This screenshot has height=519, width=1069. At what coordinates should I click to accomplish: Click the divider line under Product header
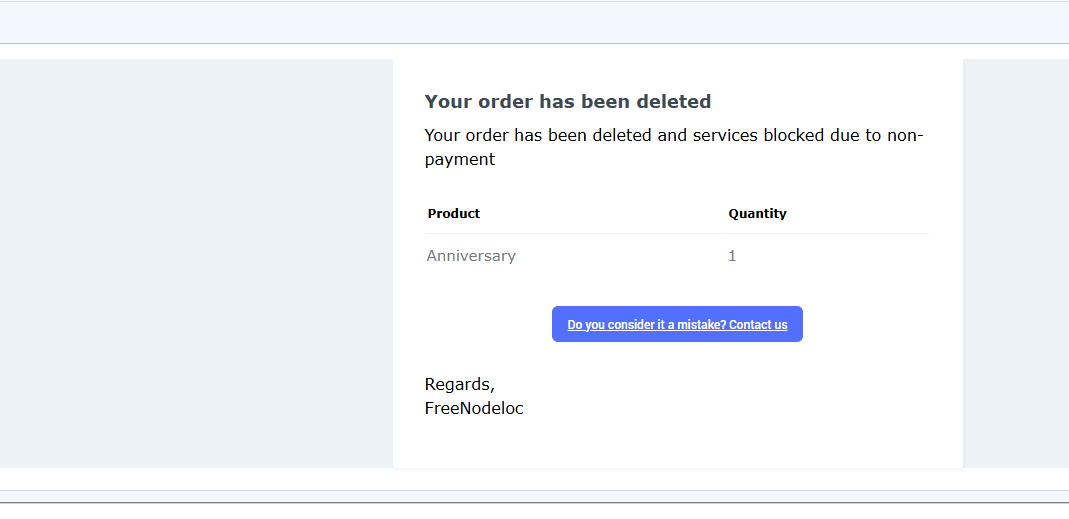tap(576, 233)
